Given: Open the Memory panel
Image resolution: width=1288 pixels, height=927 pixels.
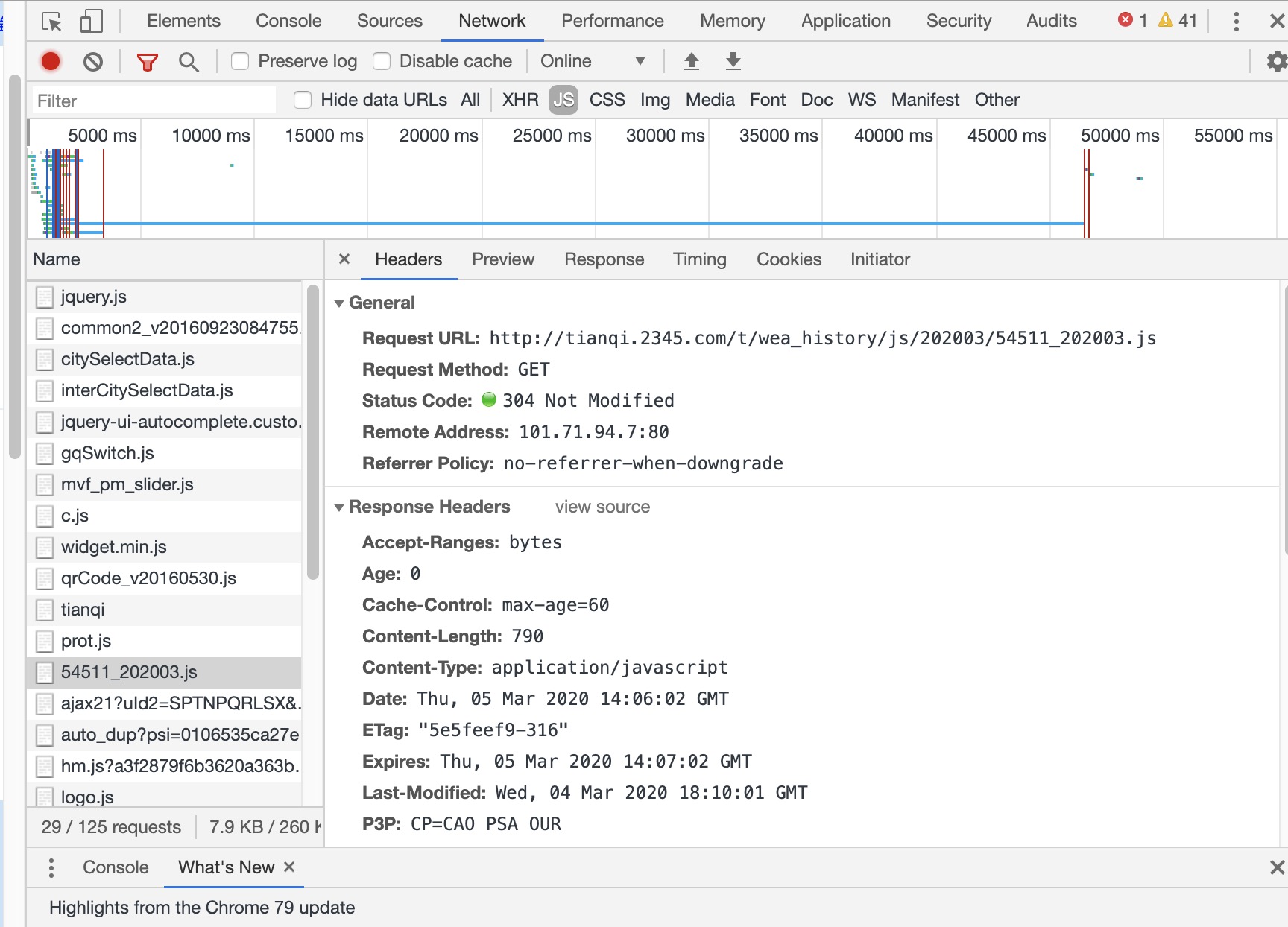Looking at the screenshot, I should pyautogui.click(x=732, y=21).
